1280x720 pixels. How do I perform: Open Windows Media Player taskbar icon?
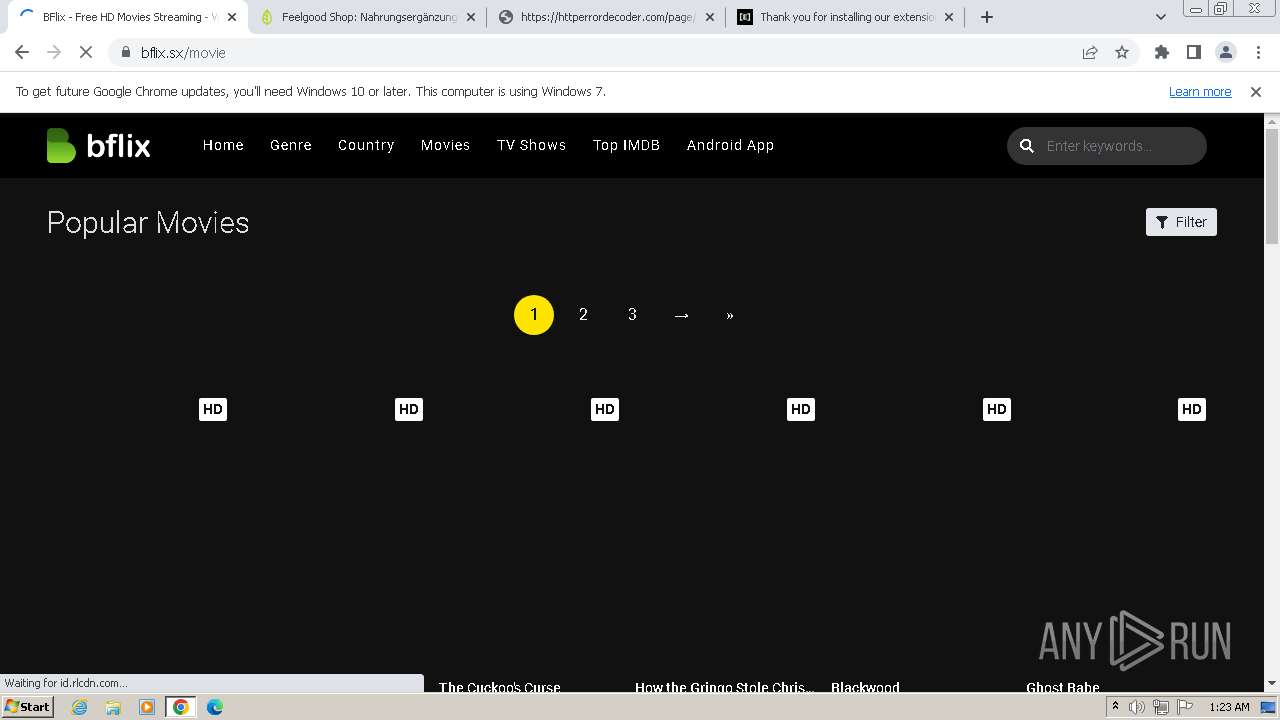(146, 707)
